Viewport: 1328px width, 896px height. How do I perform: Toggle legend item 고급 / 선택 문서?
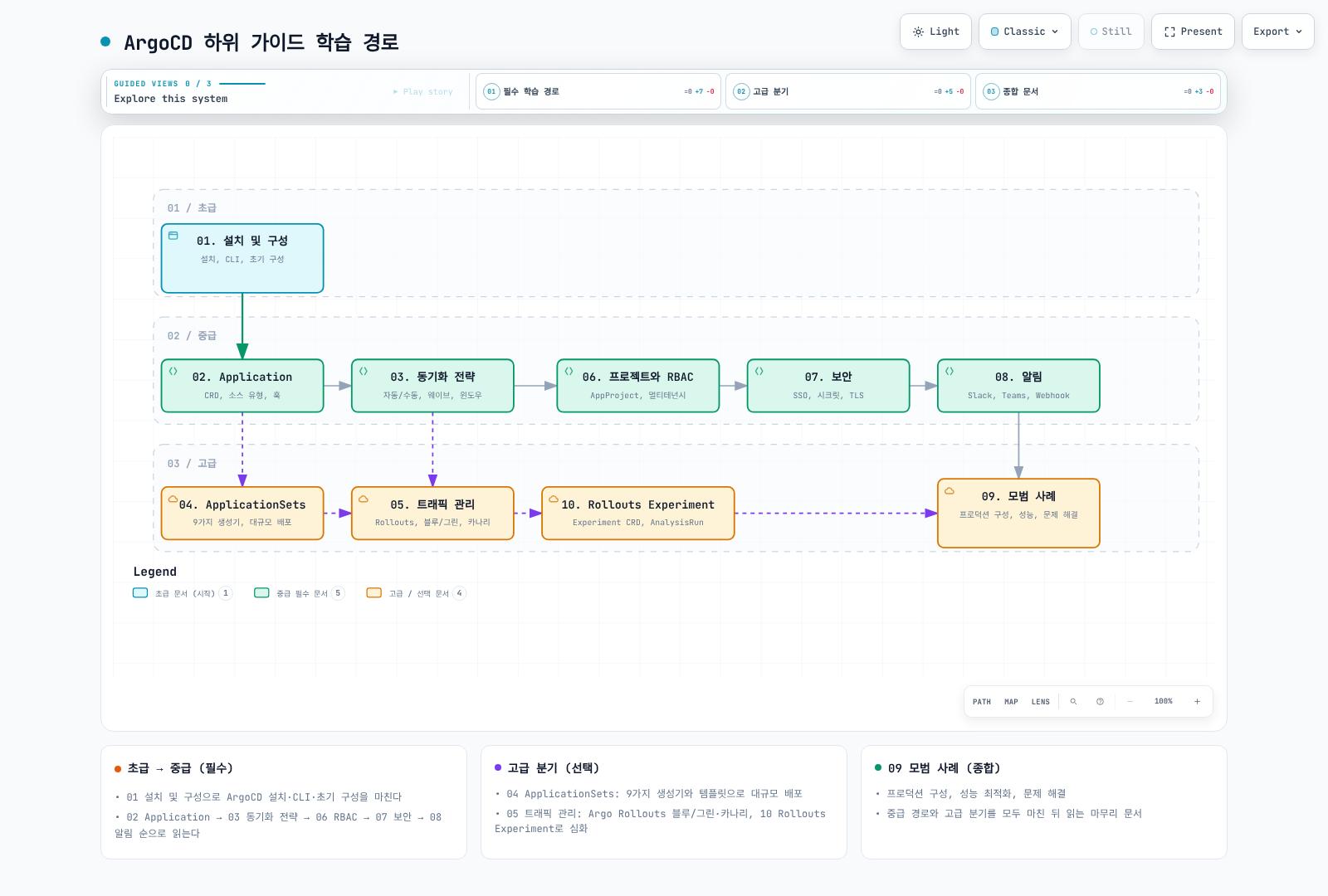[416, 593]
